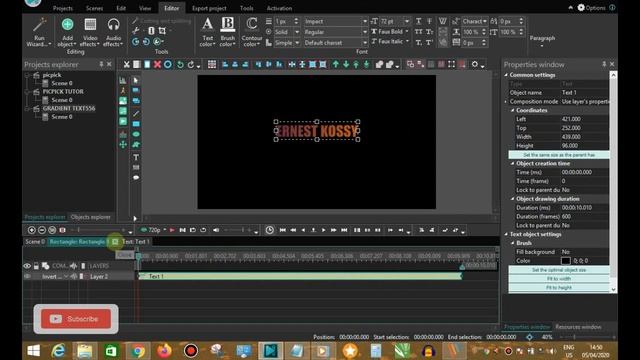Toggle Faux Bold text style
The image size is (640, 360).
tap(390, 31)
